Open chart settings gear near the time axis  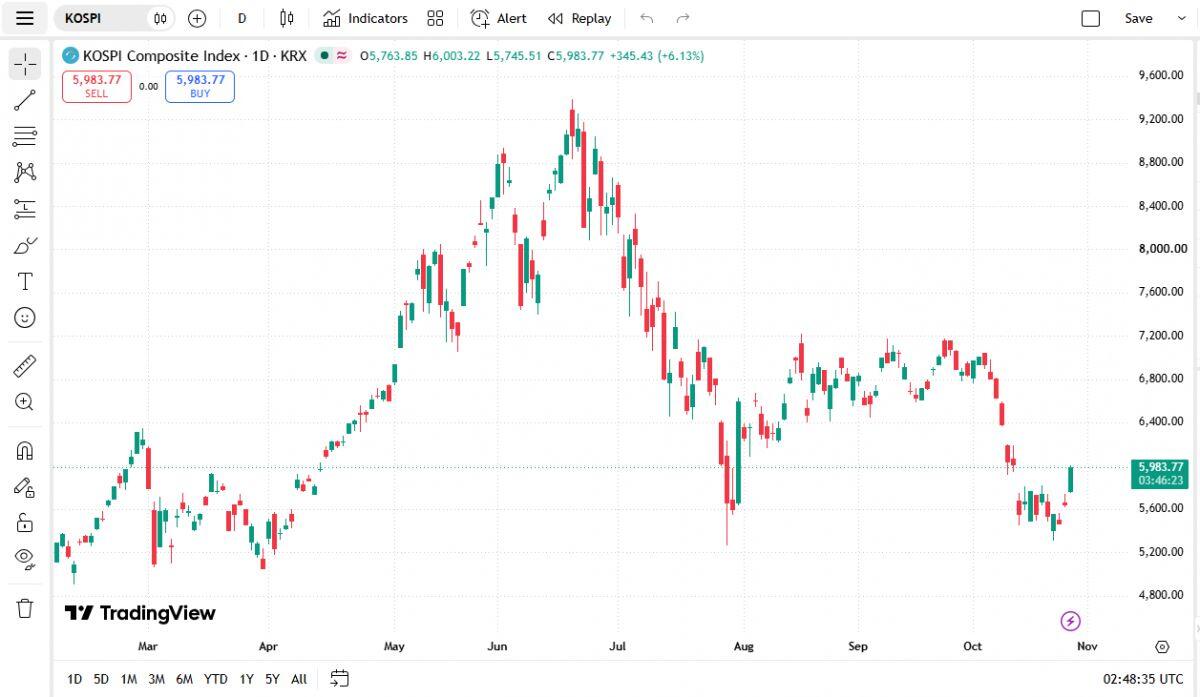click(x=1162, y=647)
